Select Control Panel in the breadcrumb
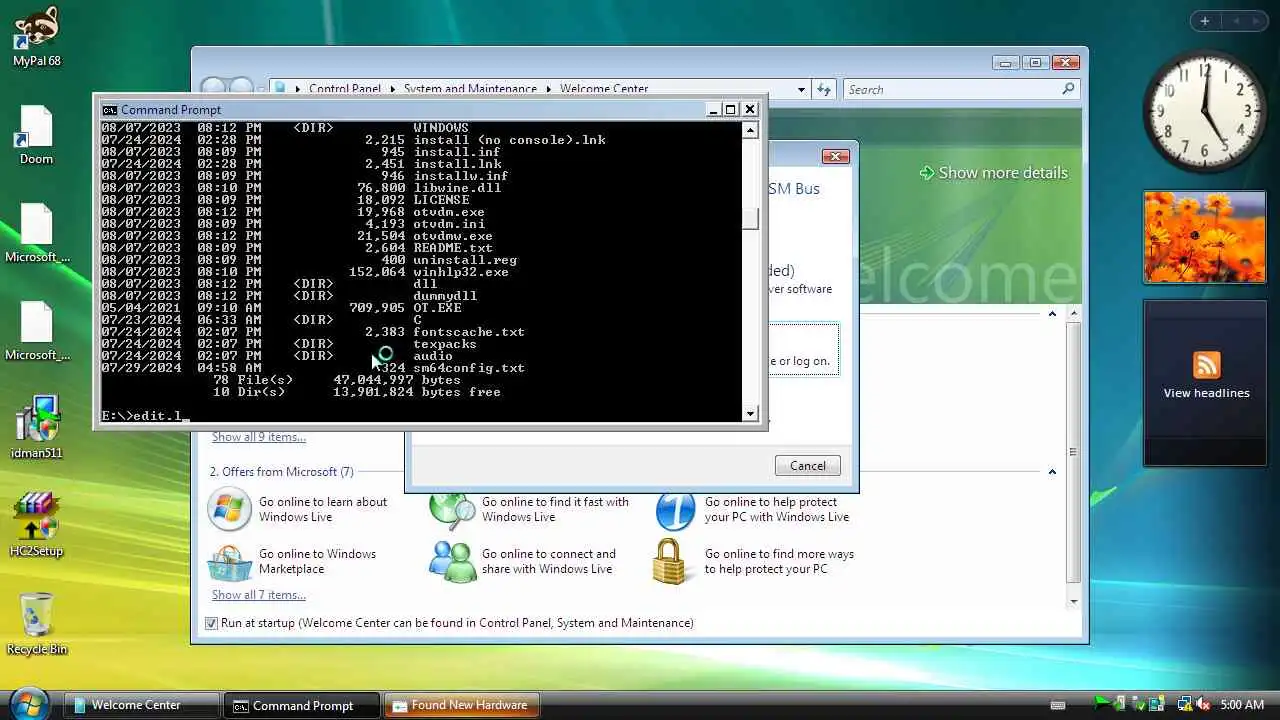Screen dimensions: 1280x720 (345, 89)
